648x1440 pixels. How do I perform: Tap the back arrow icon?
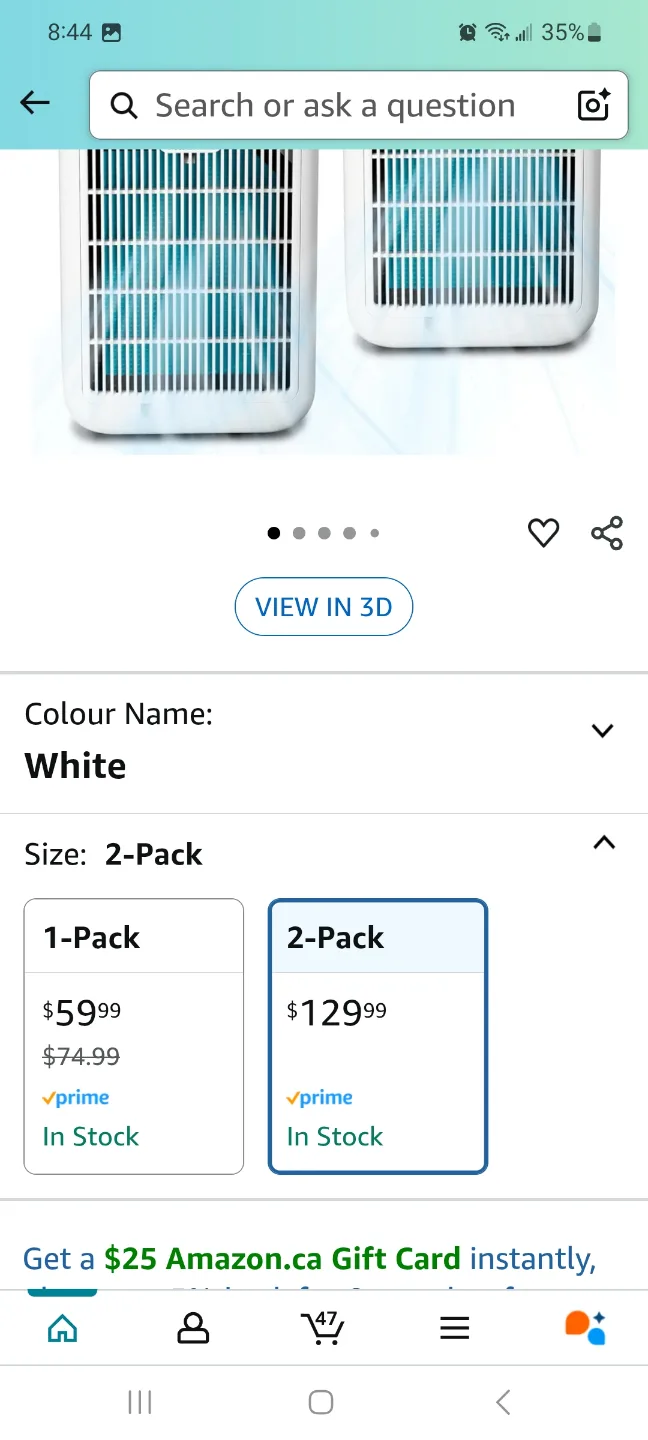click(35, 103)
